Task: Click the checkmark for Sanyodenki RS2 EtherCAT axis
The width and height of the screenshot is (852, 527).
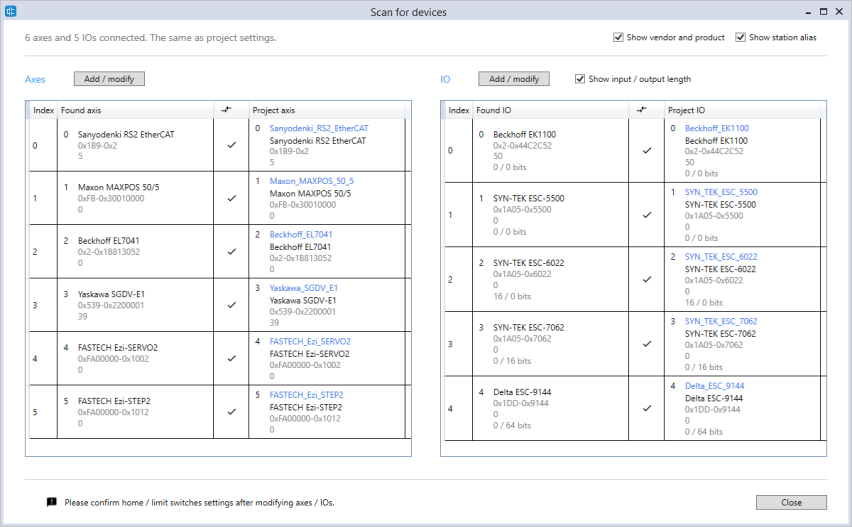Action: [231, 145]
